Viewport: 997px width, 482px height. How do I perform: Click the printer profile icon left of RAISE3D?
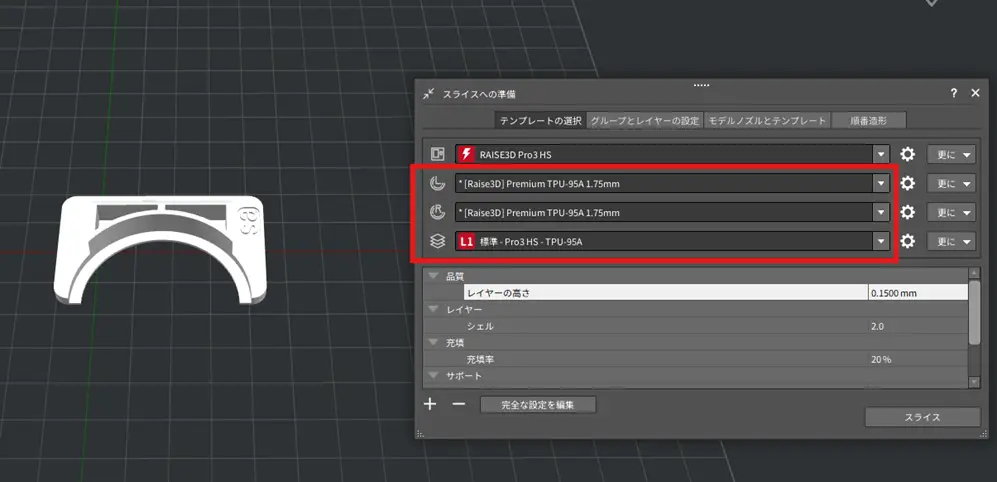[437, 154]
